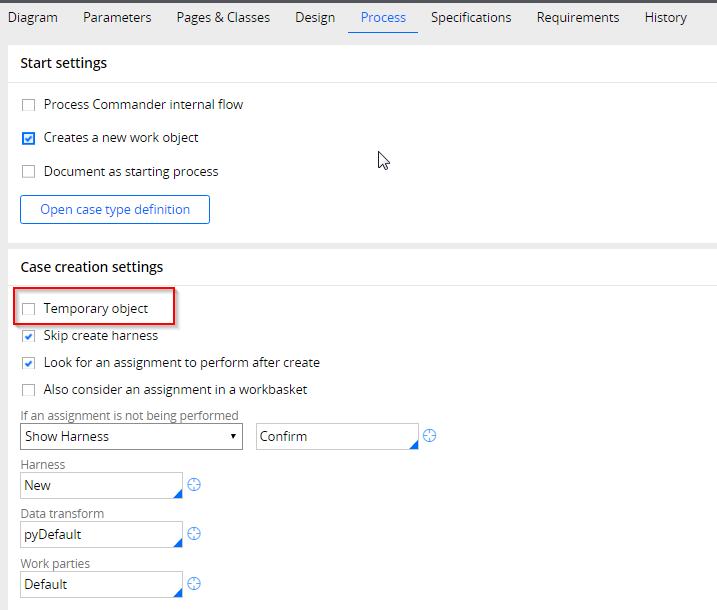Select the Process tab
This screenshot has width=717, height=610.
pos(383,17)
